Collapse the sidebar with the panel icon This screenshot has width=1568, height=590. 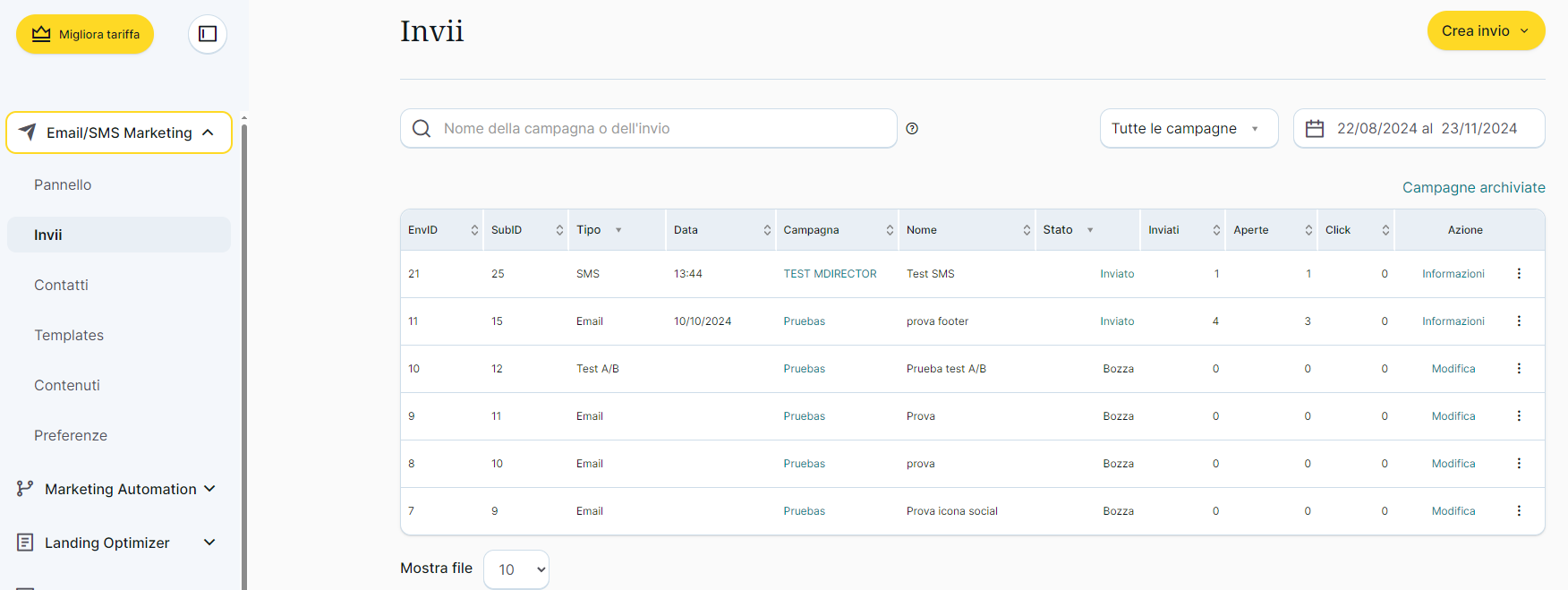coord(208,34)
